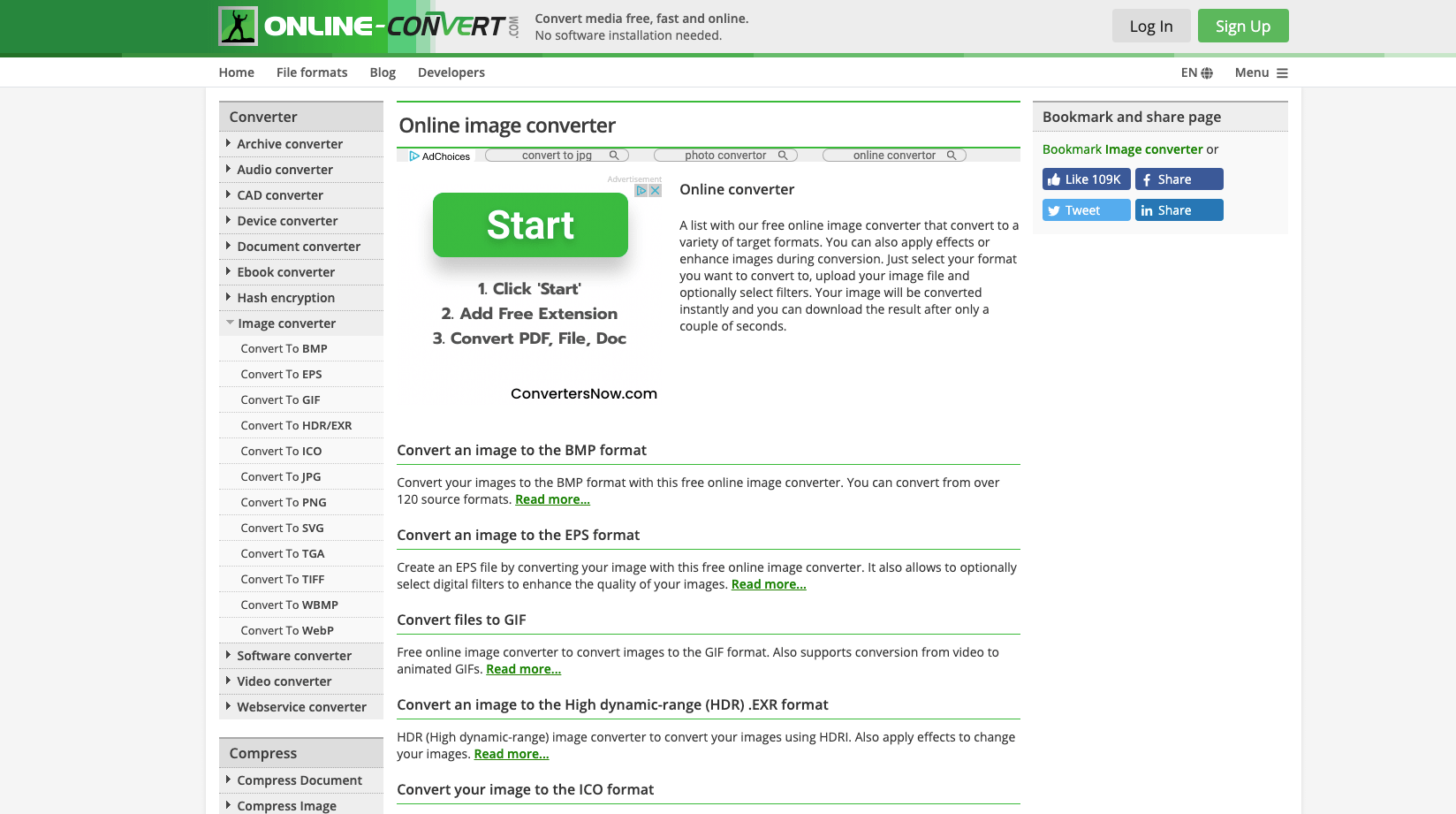Close the advertisement with the X icon

coord(655,190)
